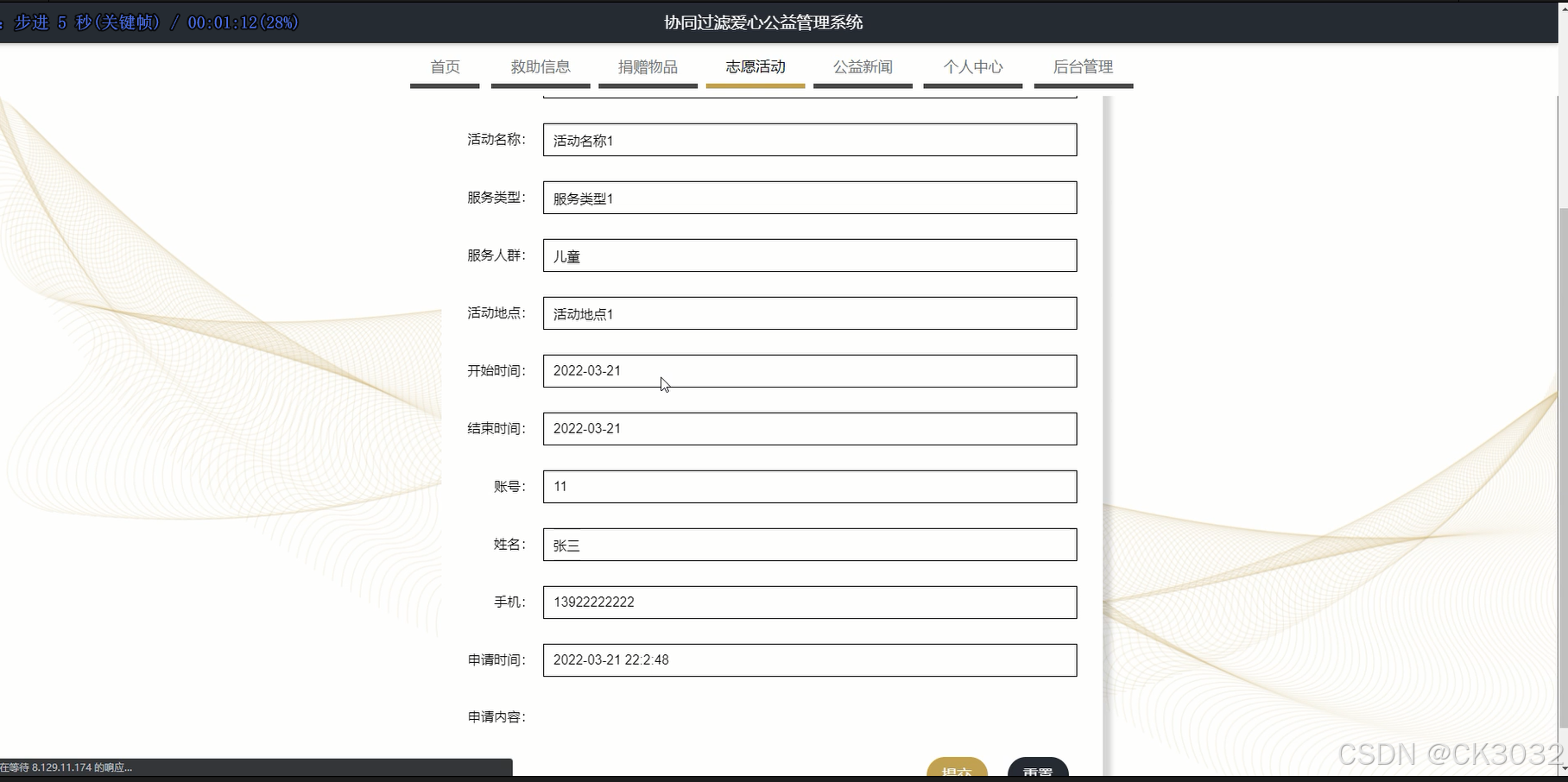Open the 个人中心 page
1568x782 pixels.
pyautogui.click(x=972, y=66)
